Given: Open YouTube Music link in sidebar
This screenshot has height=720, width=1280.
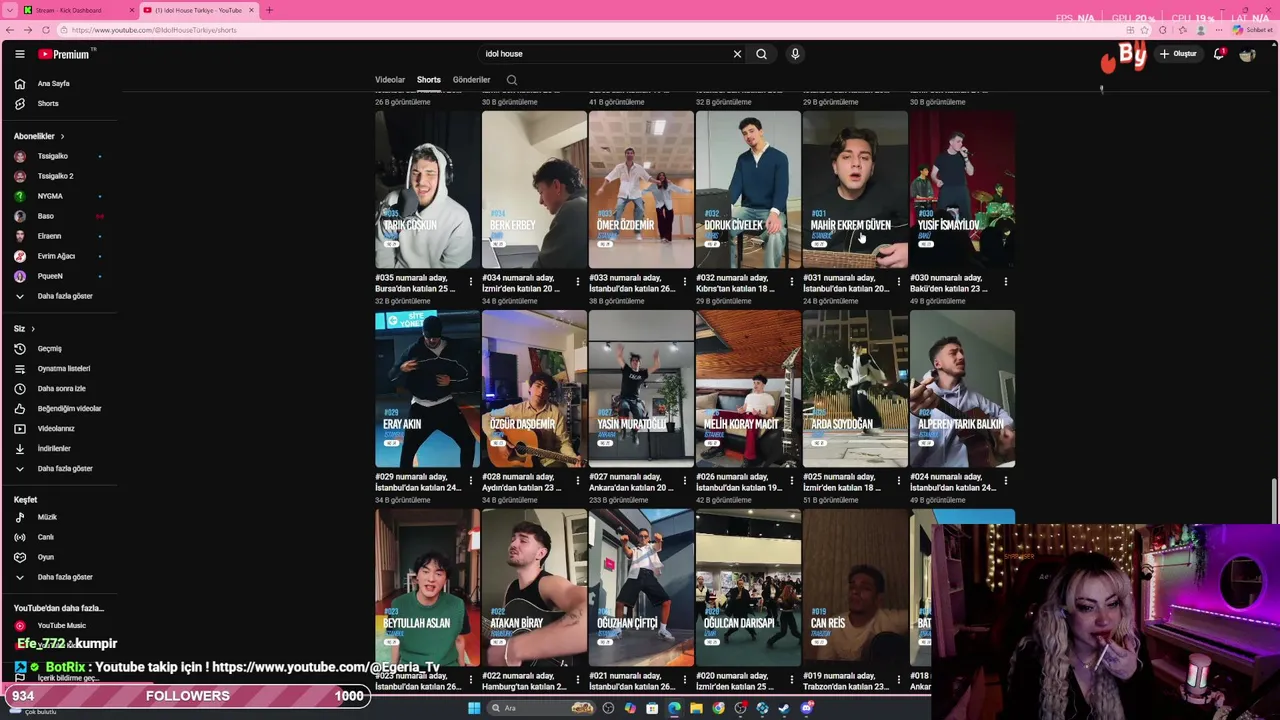Looking at the screenshot, I should (x=60, y=626).
